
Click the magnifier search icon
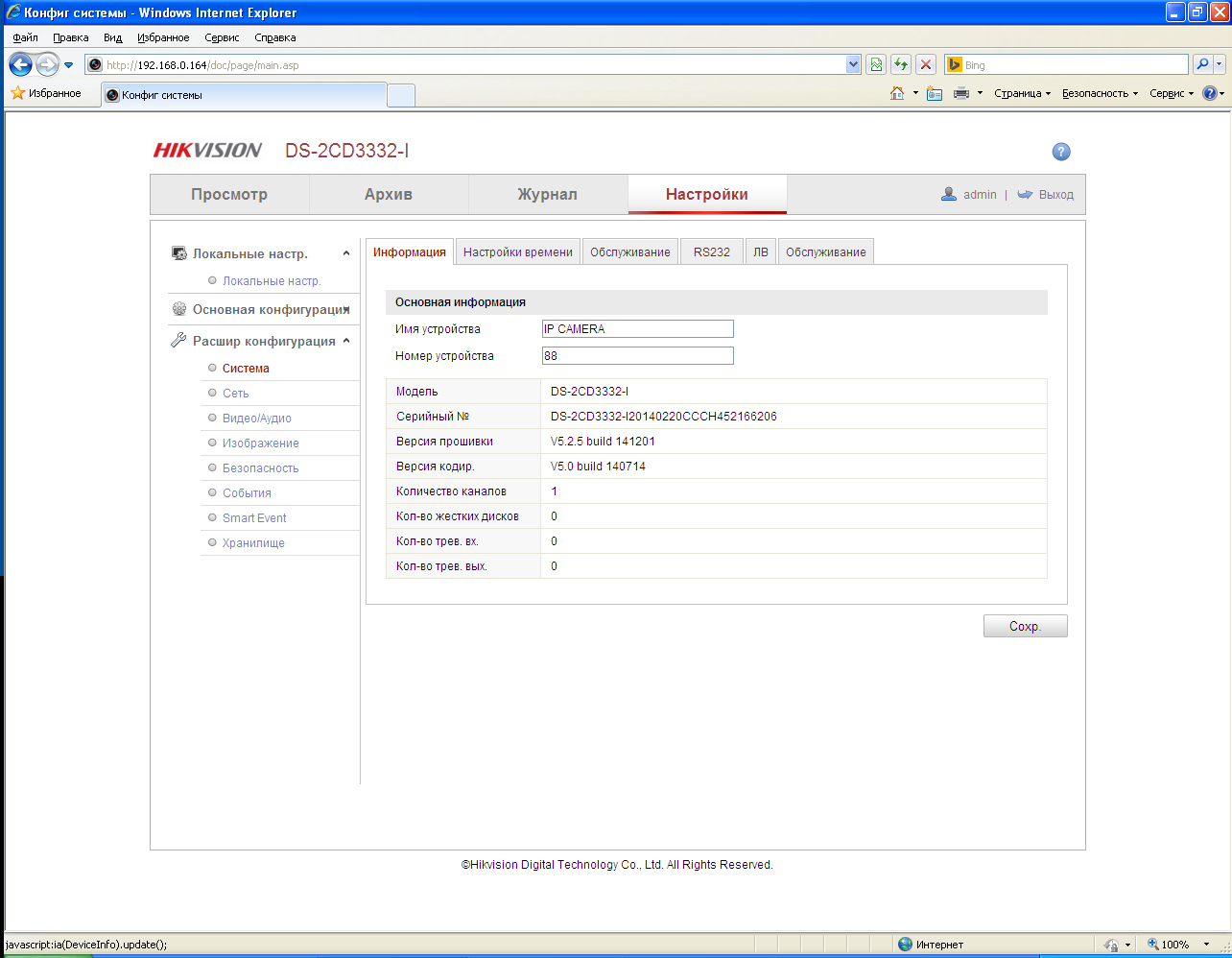[x=1202, y=64]
